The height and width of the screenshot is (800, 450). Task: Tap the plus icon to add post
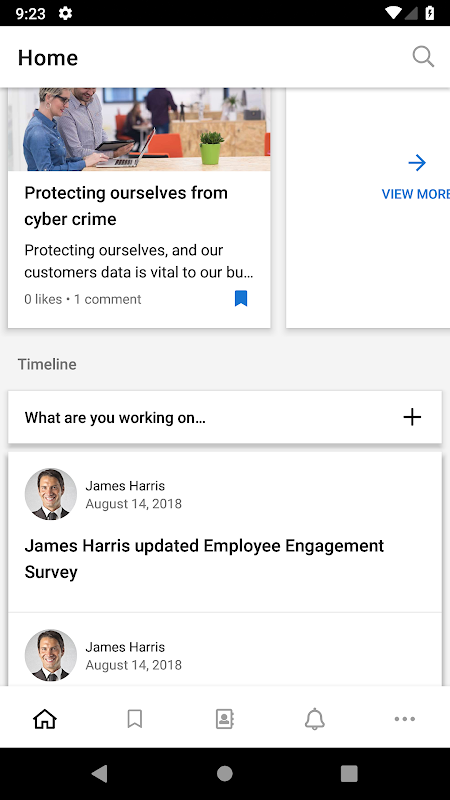pyautogui.click(x=412, y=417)
